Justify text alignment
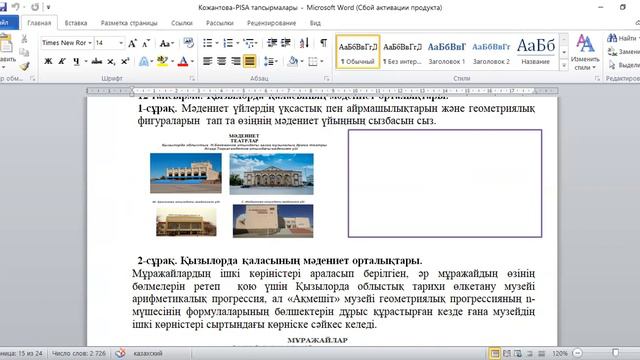The height and width of the screenshot is (360, 640). (249, 61)
